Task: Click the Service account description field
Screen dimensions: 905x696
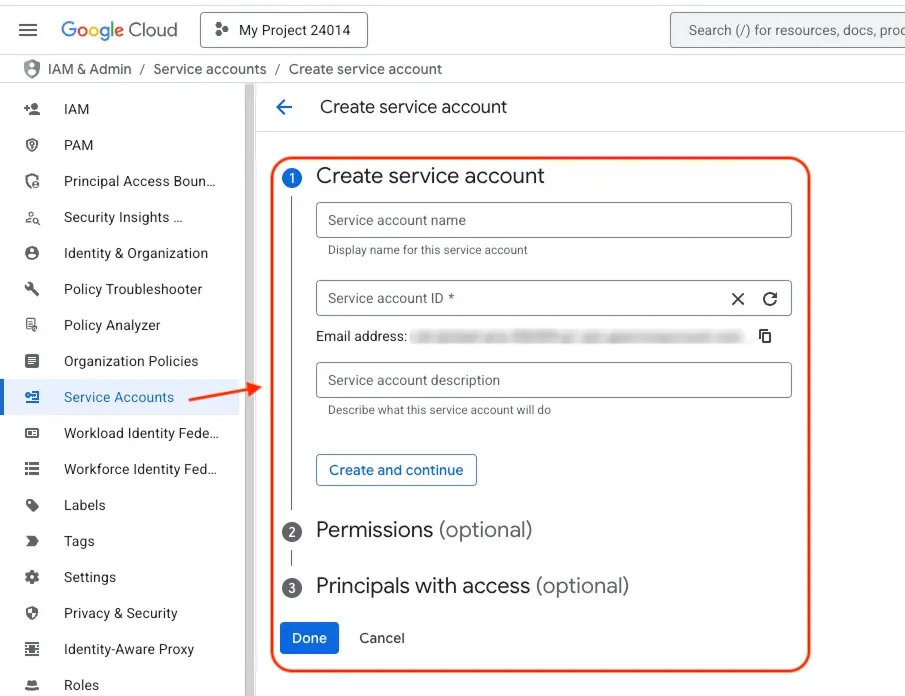Action: [553, 380]
